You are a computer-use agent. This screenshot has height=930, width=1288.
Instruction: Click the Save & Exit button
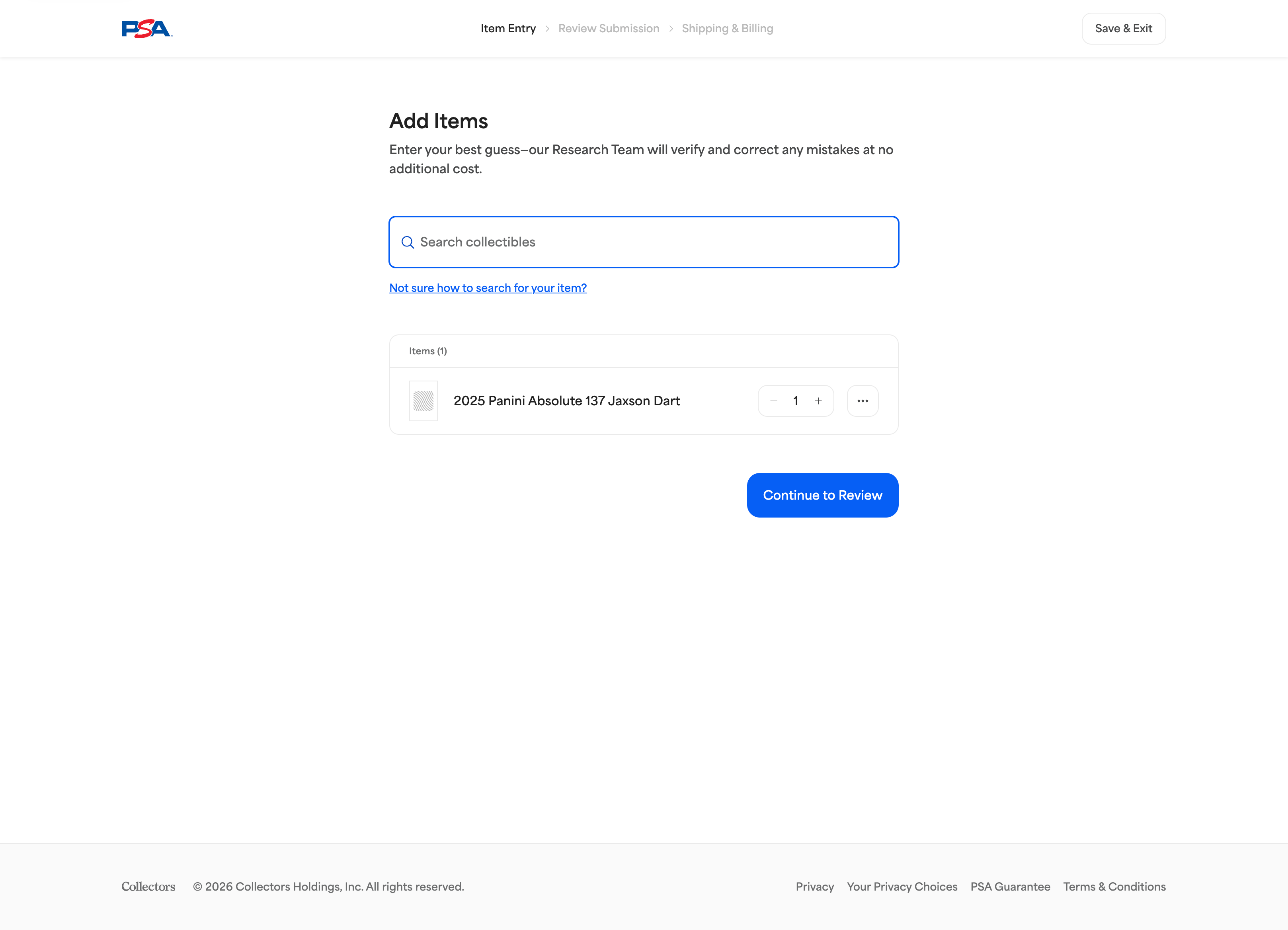click(x=1123, y=28)
